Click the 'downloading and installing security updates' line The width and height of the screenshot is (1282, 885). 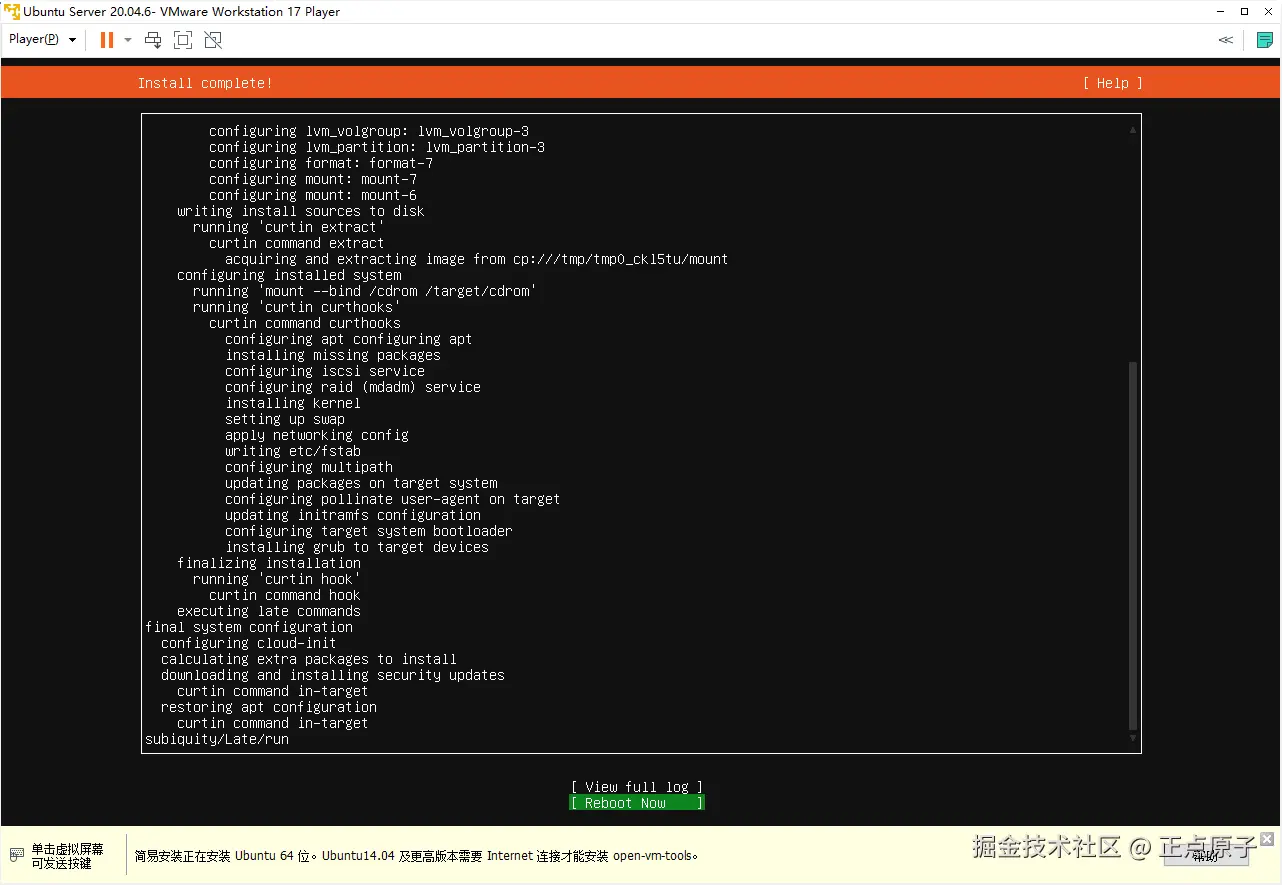pyautogui.click(x=333, y=675)
